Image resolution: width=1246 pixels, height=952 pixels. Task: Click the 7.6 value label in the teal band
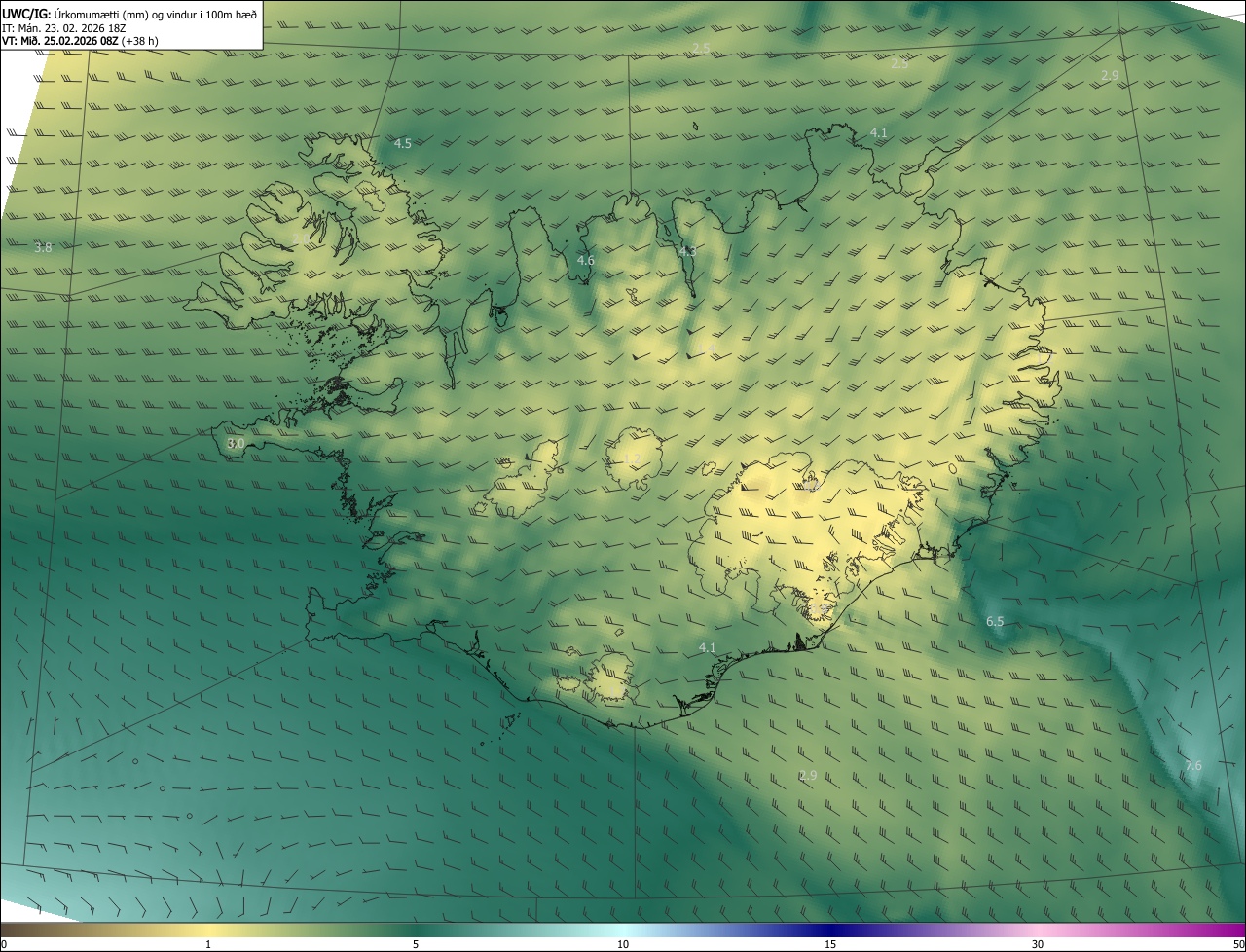tap(1193, 766)
